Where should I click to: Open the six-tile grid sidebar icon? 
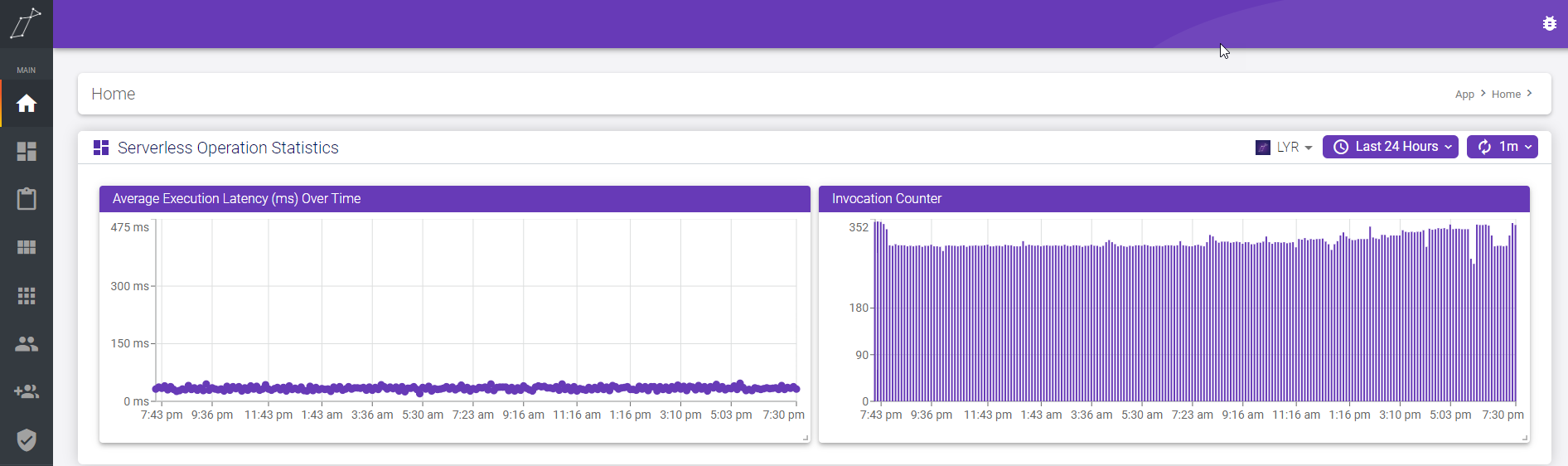point(27,247)
